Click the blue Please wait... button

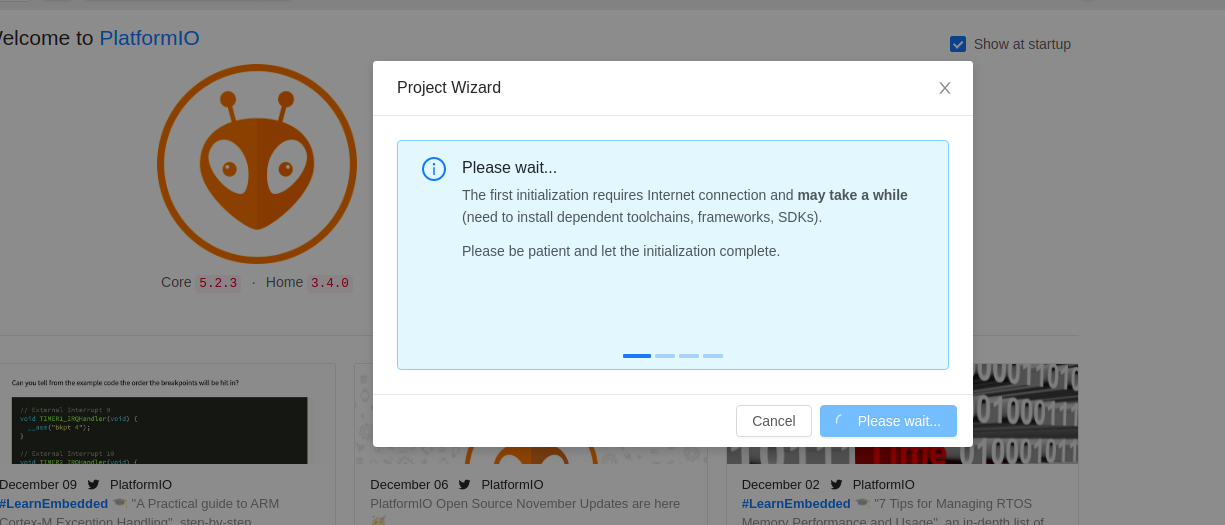888,421
